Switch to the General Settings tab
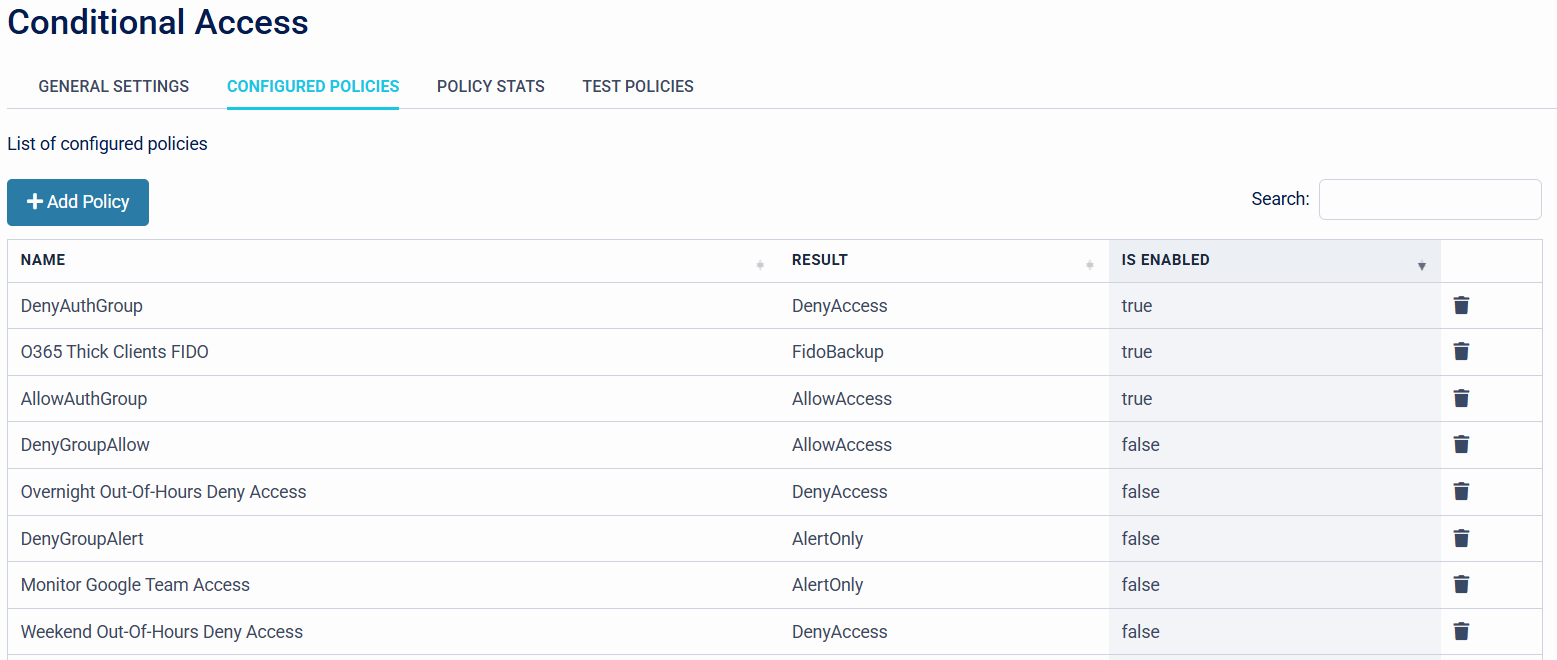The width and height of the screenshot is (1557, 660). click(113, 86)
